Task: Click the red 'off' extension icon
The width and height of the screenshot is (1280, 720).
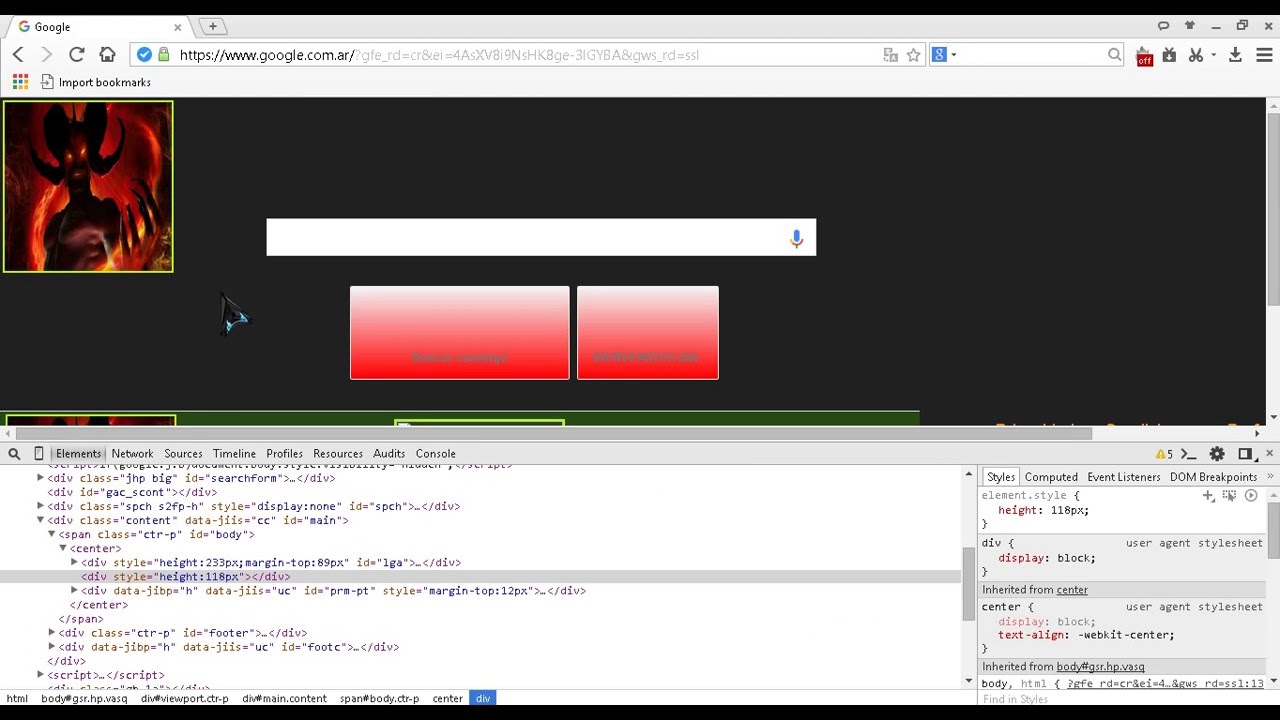Action: [x=1144, y=56]
